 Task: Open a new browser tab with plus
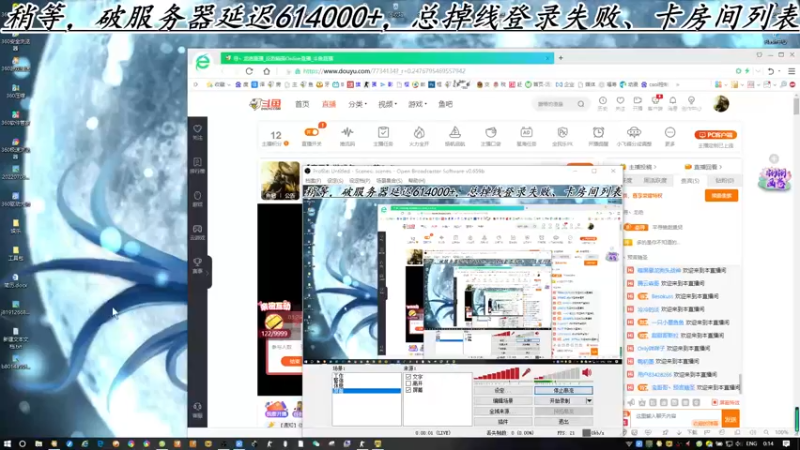pyautogui.click(x=561, y=58)
